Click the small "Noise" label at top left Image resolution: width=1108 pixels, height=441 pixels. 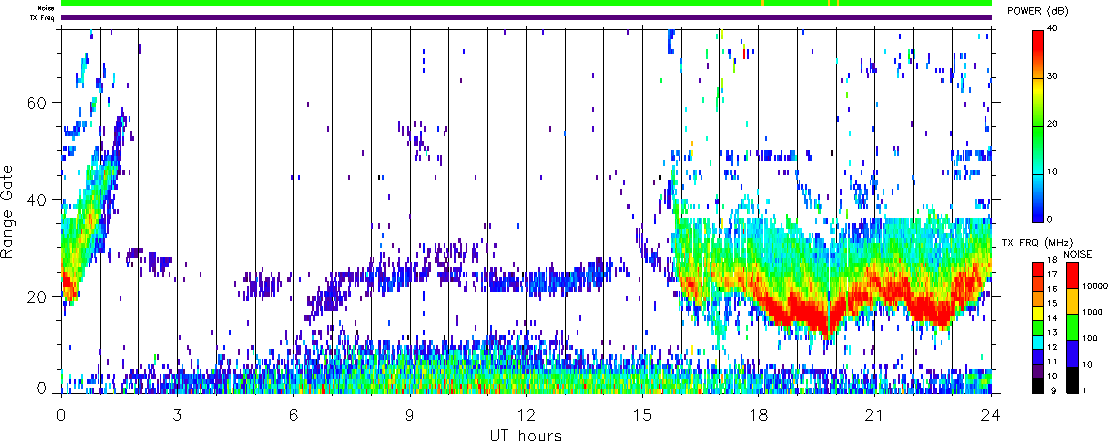47,8
